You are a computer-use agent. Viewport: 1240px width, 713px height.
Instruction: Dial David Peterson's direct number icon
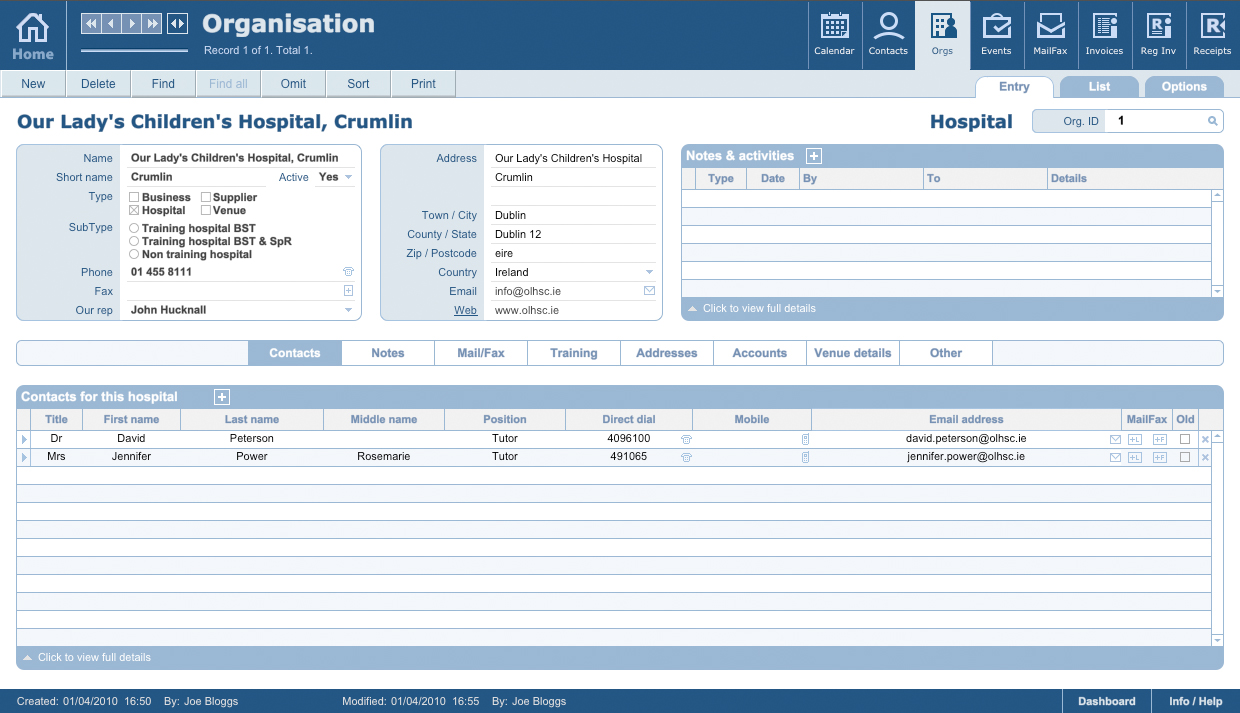click(x=686, y=439)
